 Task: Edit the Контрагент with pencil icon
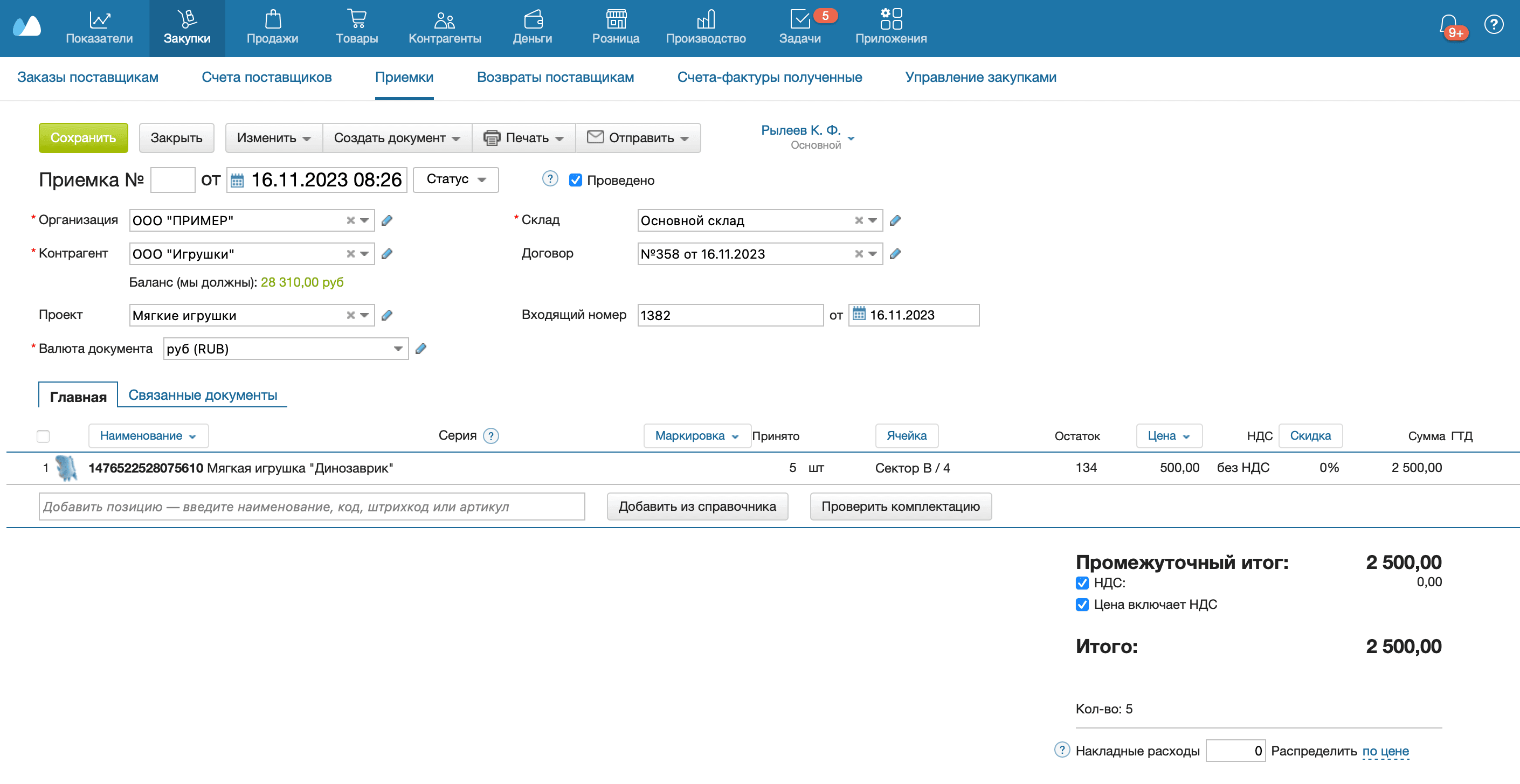387,254
